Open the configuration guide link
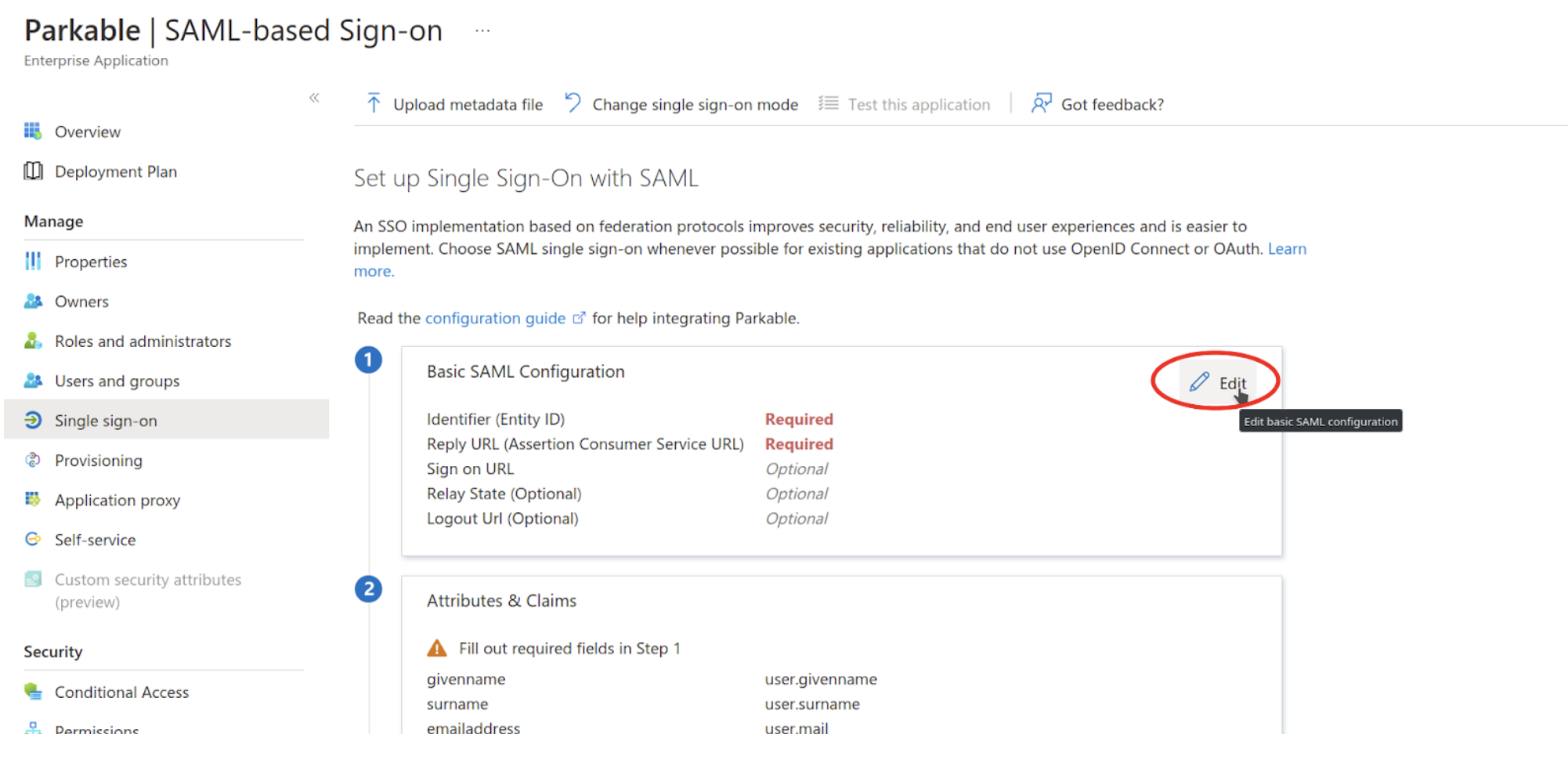Image resolution: width=1568 pixels, height=777 pixels. click(x=495, y=318)
